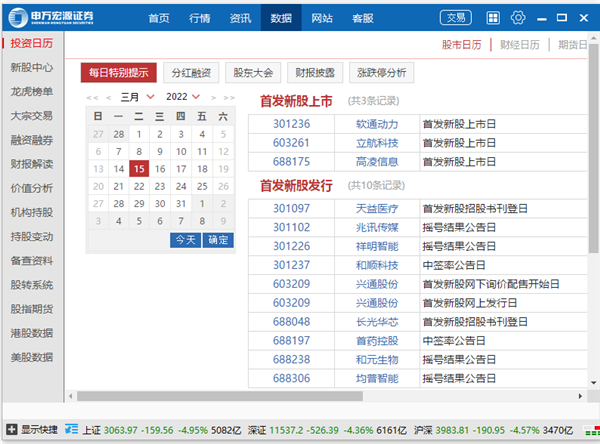
Task: Expand the 2022 year dropdown
Action: click(x=196, y=97)
